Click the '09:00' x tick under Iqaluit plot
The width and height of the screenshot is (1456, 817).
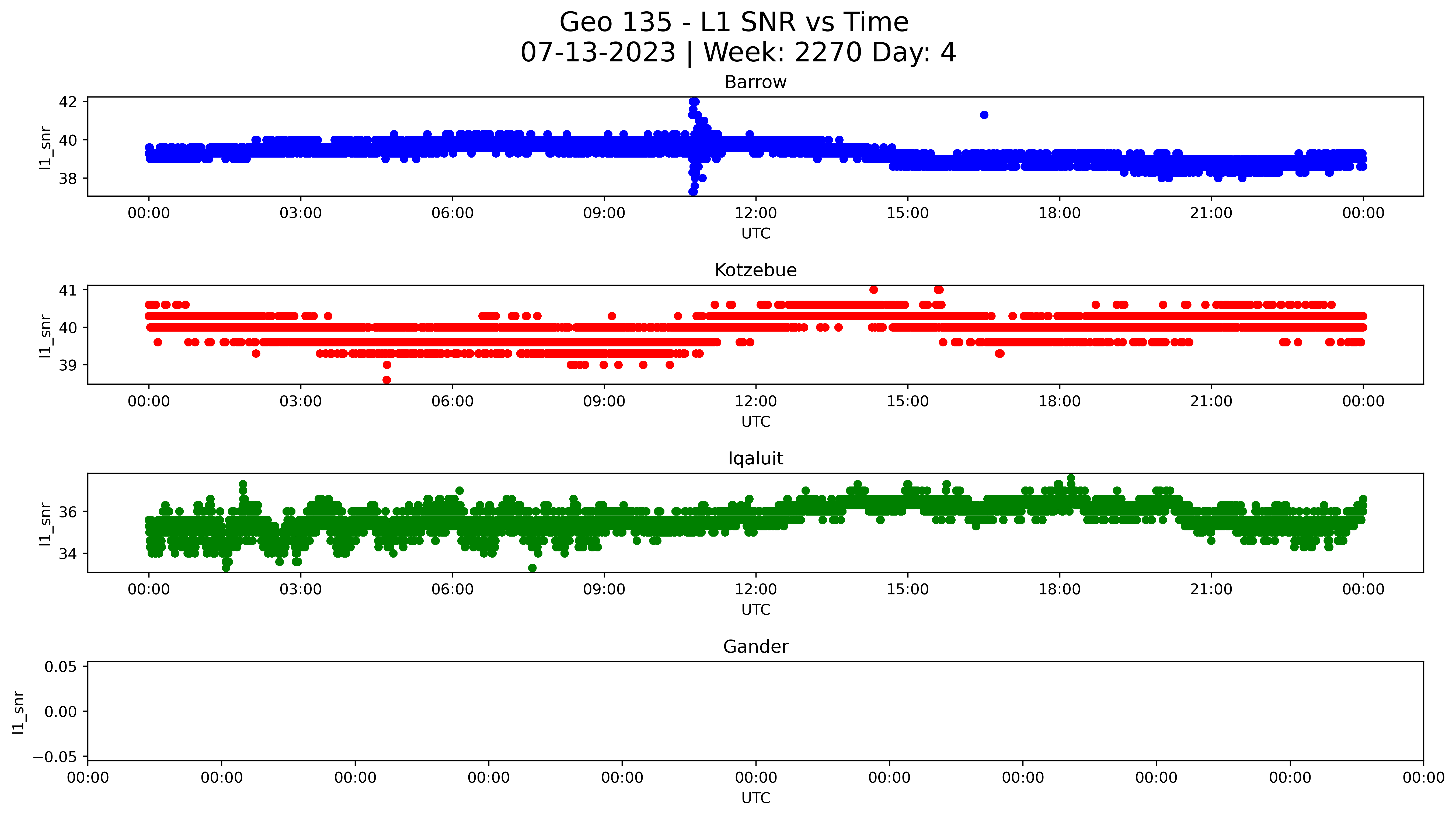[x=604, y=590]
